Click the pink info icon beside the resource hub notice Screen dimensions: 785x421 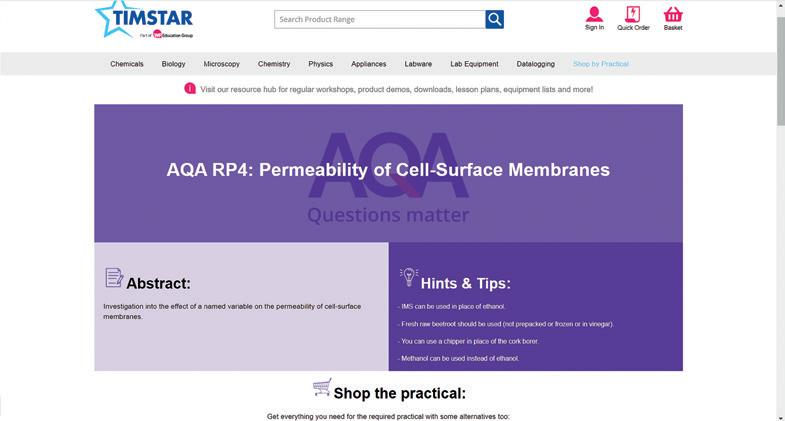coord(190,89)
